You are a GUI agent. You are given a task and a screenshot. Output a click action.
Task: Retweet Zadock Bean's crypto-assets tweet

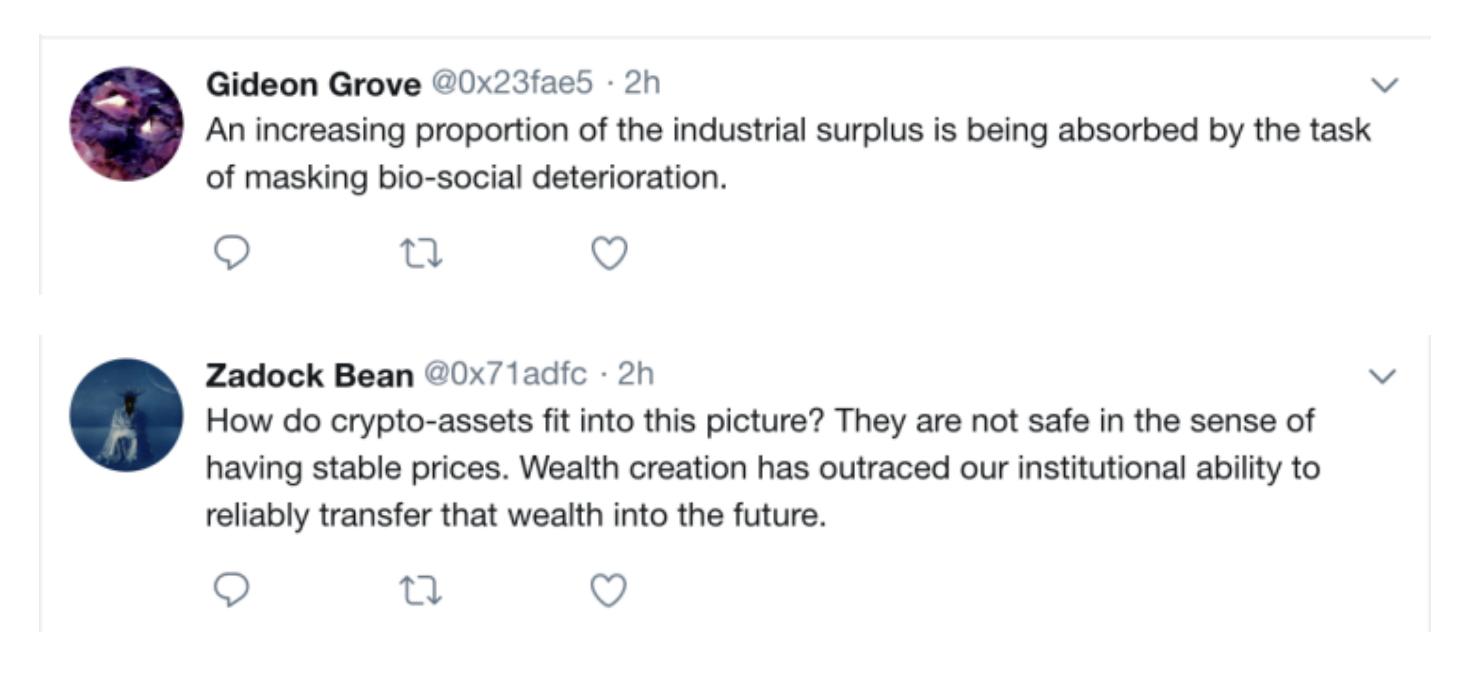421,590
